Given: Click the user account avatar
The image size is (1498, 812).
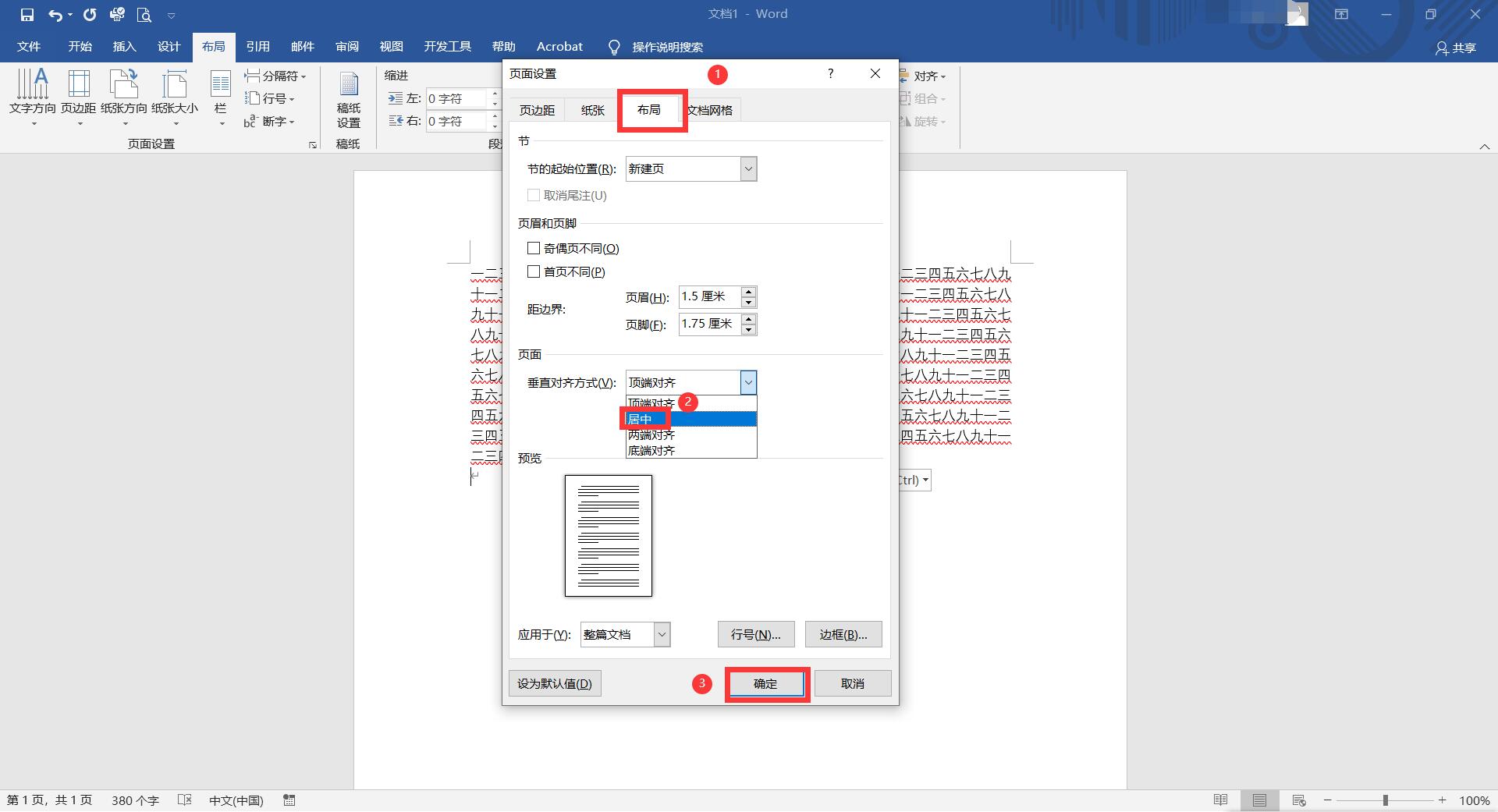Looking at the screenshot, I should (1297, 13).
